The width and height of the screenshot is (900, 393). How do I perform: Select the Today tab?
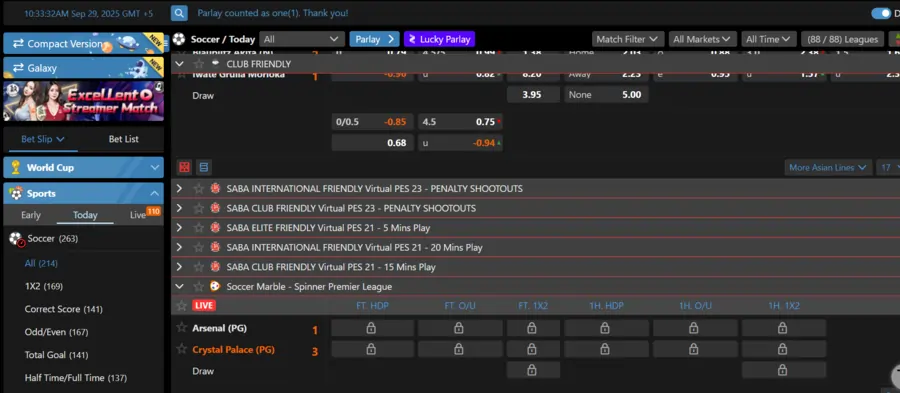tap(85, 215)
